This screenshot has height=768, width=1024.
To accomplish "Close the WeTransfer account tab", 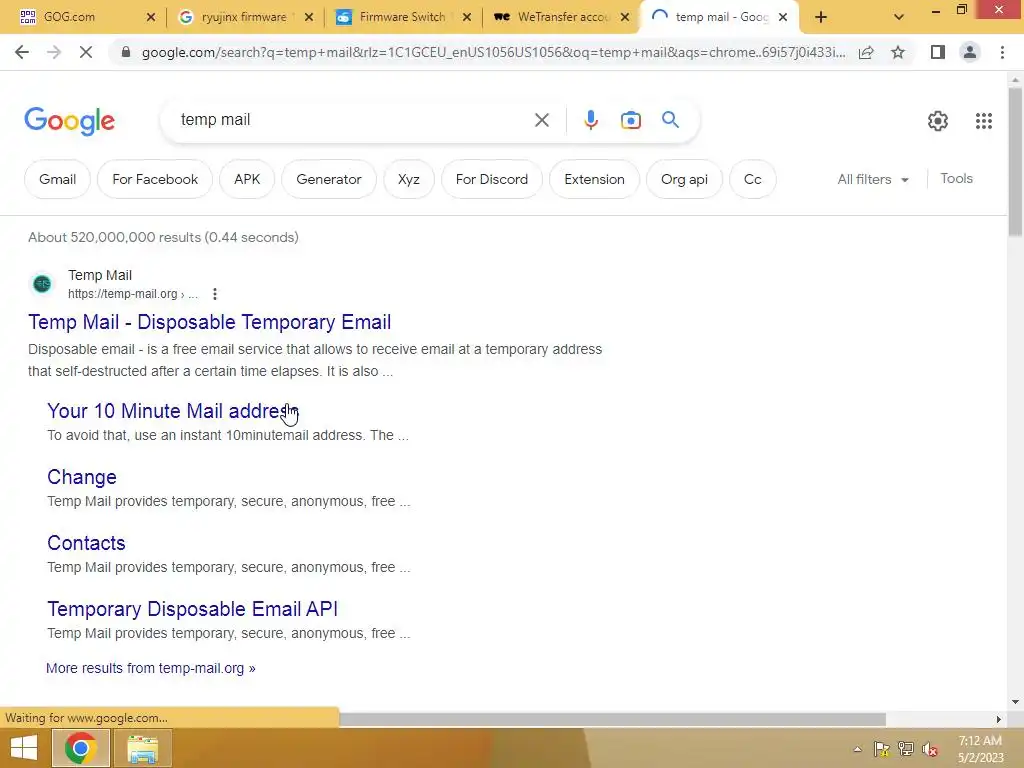I will (625, 17).
